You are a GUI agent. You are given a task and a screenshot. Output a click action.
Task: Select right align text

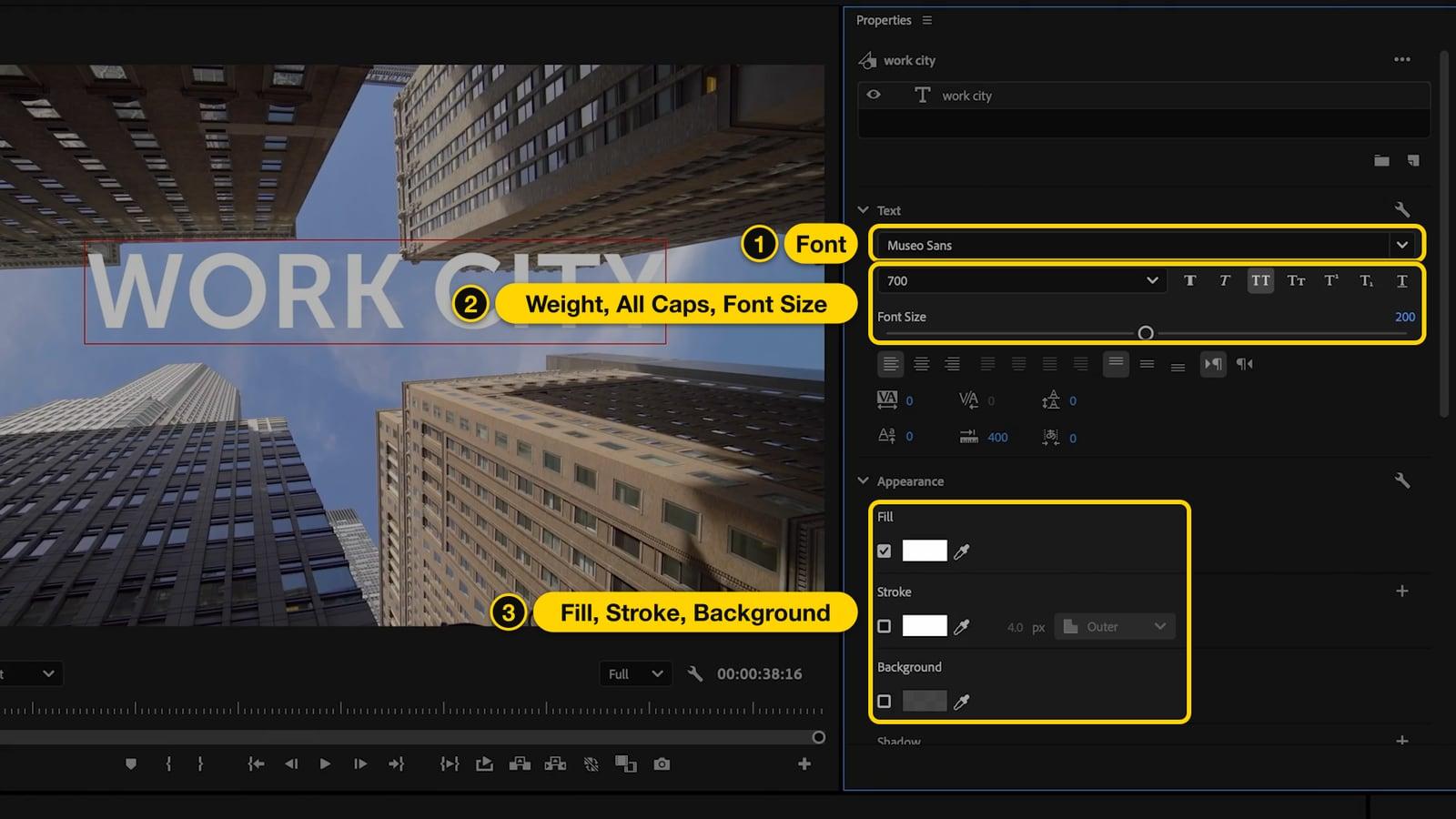953,364
